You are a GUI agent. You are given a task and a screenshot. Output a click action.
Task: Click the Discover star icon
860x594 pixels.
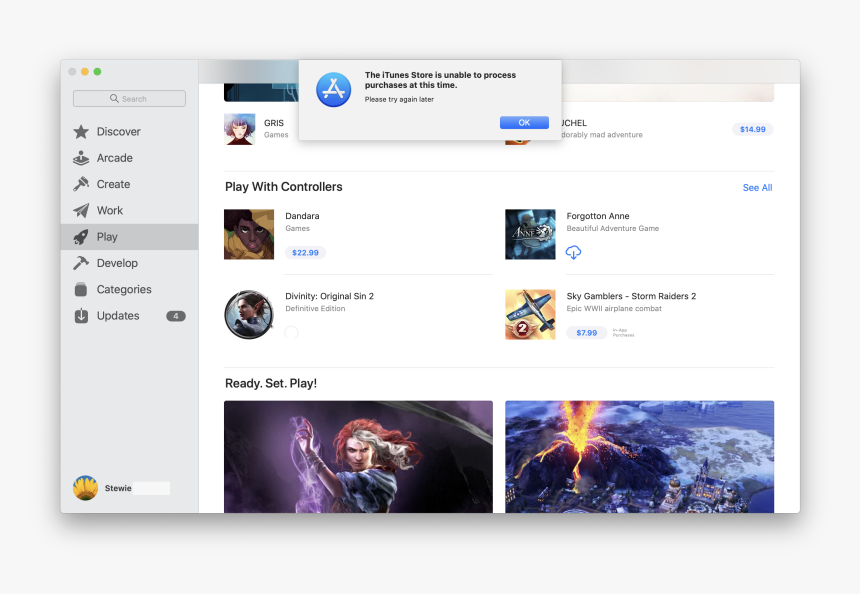pyautogui.click(x=81, y=132)
